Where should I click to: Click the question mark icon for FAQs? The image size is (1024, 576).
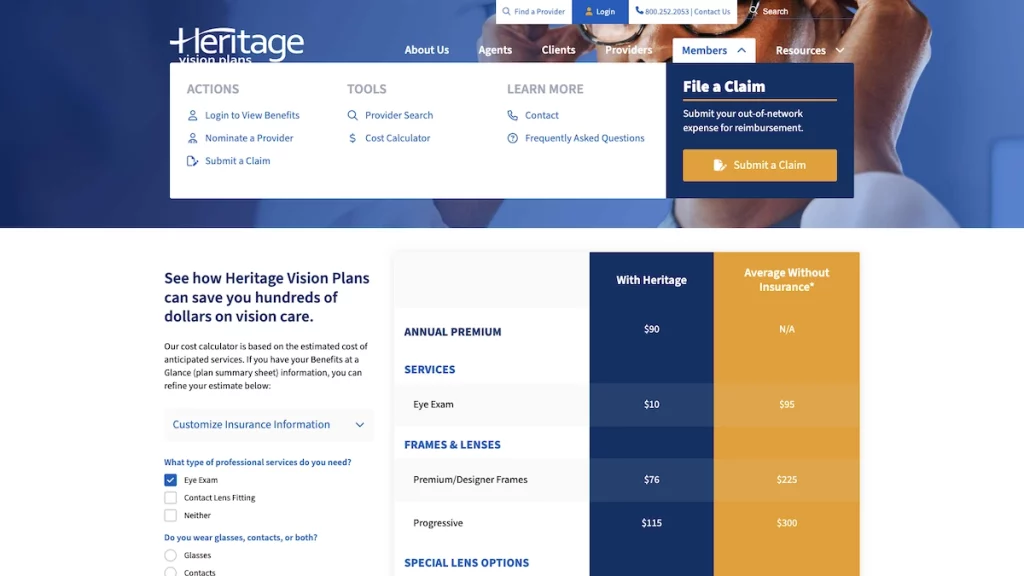pos(513,138)
